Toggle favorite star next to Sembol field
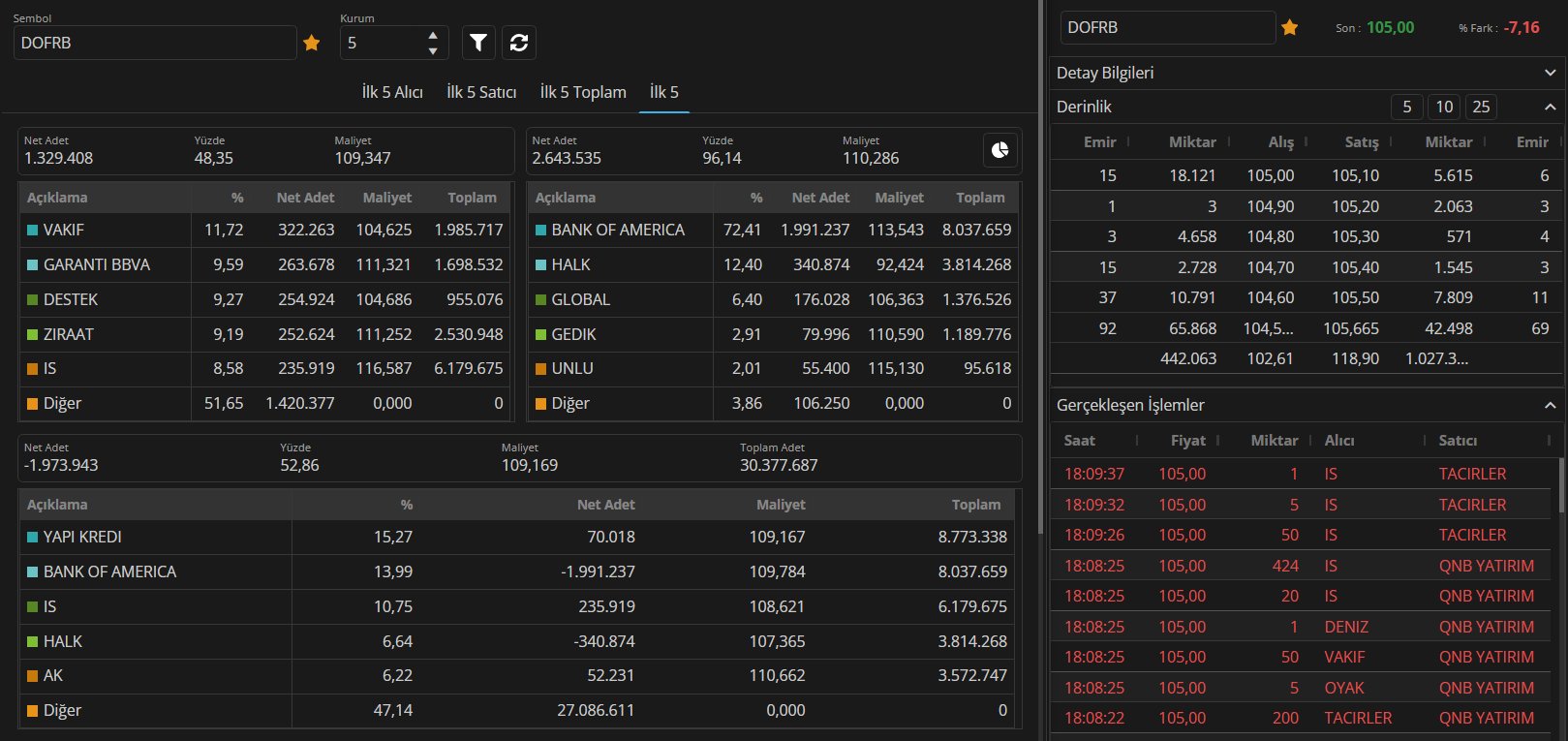This screenshot has height=741, width=1568. pyautogui.click(x=312, y=43)
